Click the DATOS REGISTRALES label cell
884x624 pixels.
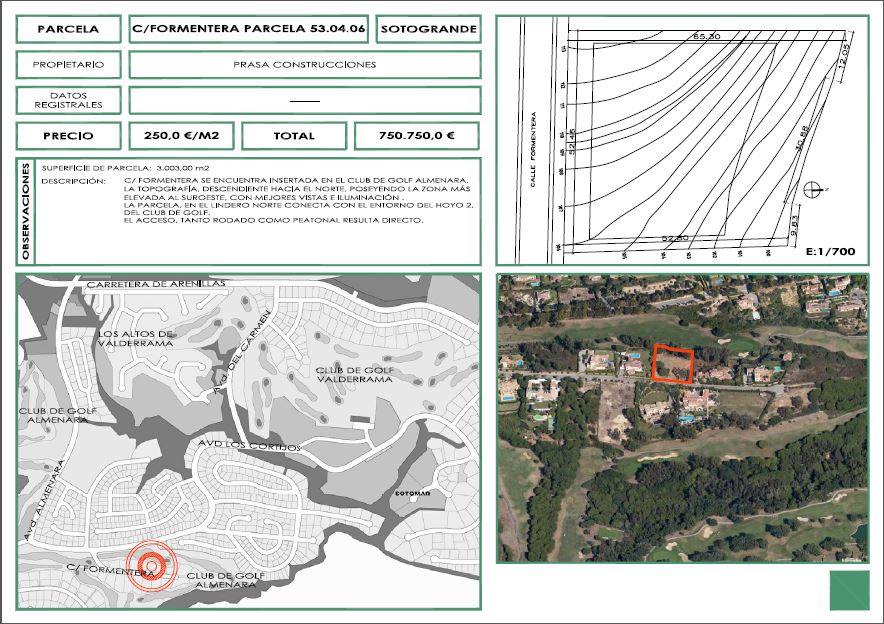coord(68,100)
